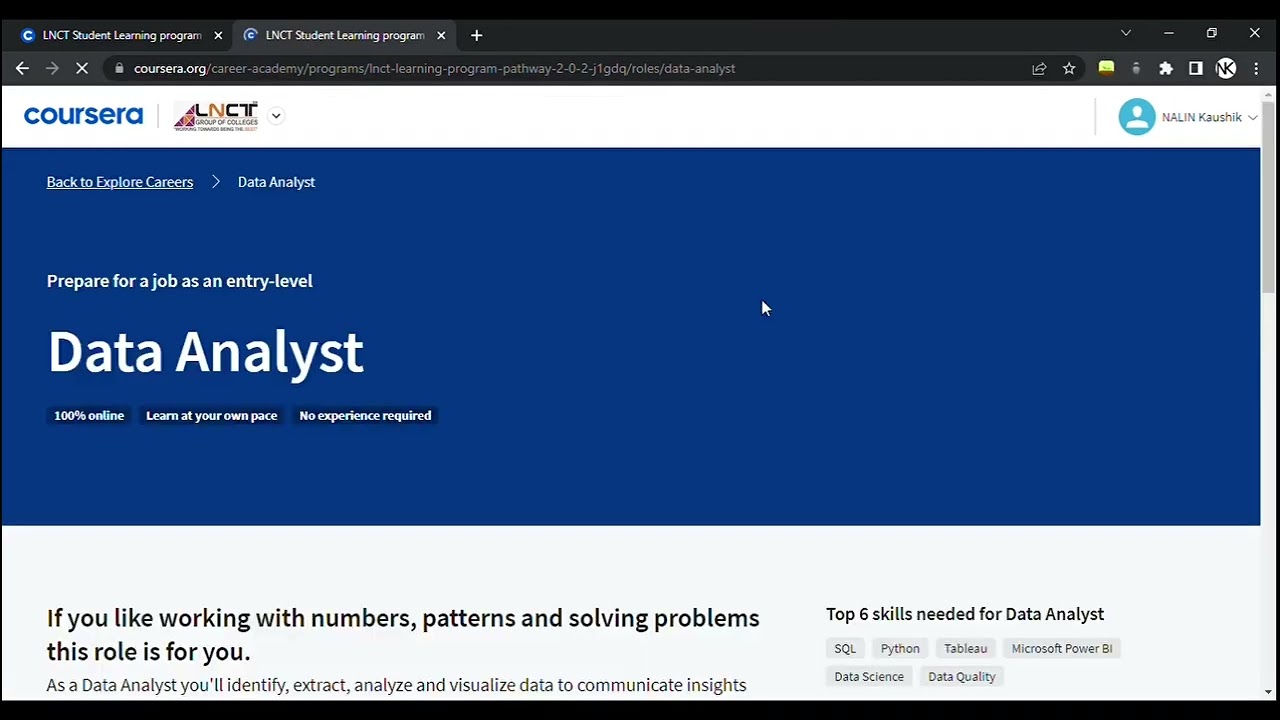This screenshot has height=720, width=1280.
Task: Select the Data Quality skill tag
Action: coord(962,676)
